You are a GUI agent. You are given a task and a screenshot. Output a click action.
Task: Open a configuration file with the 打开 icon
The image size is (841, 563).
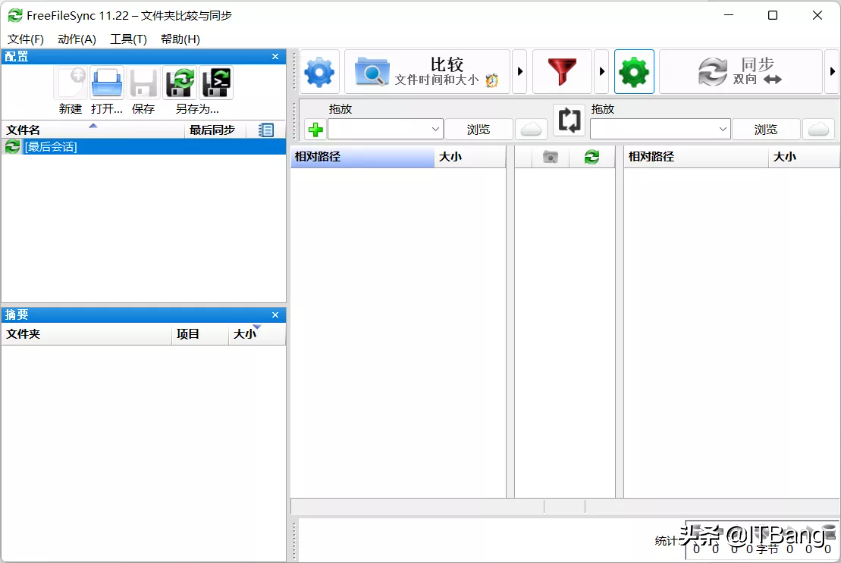[x=107, y=84]
